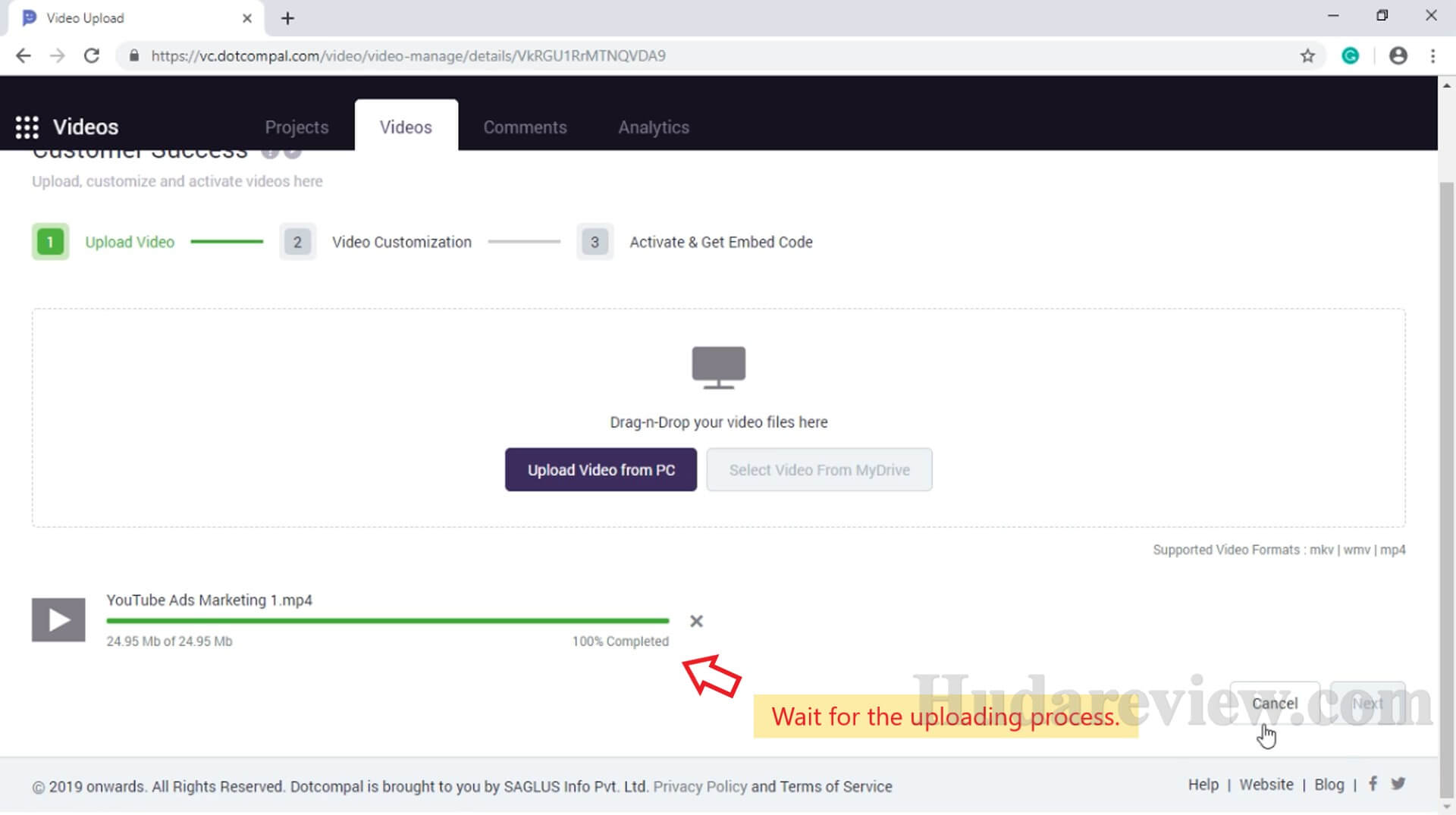Viewport: 1456px width, 815px height.
Task: Click the padlock site info icon
Action: point(134,55)
